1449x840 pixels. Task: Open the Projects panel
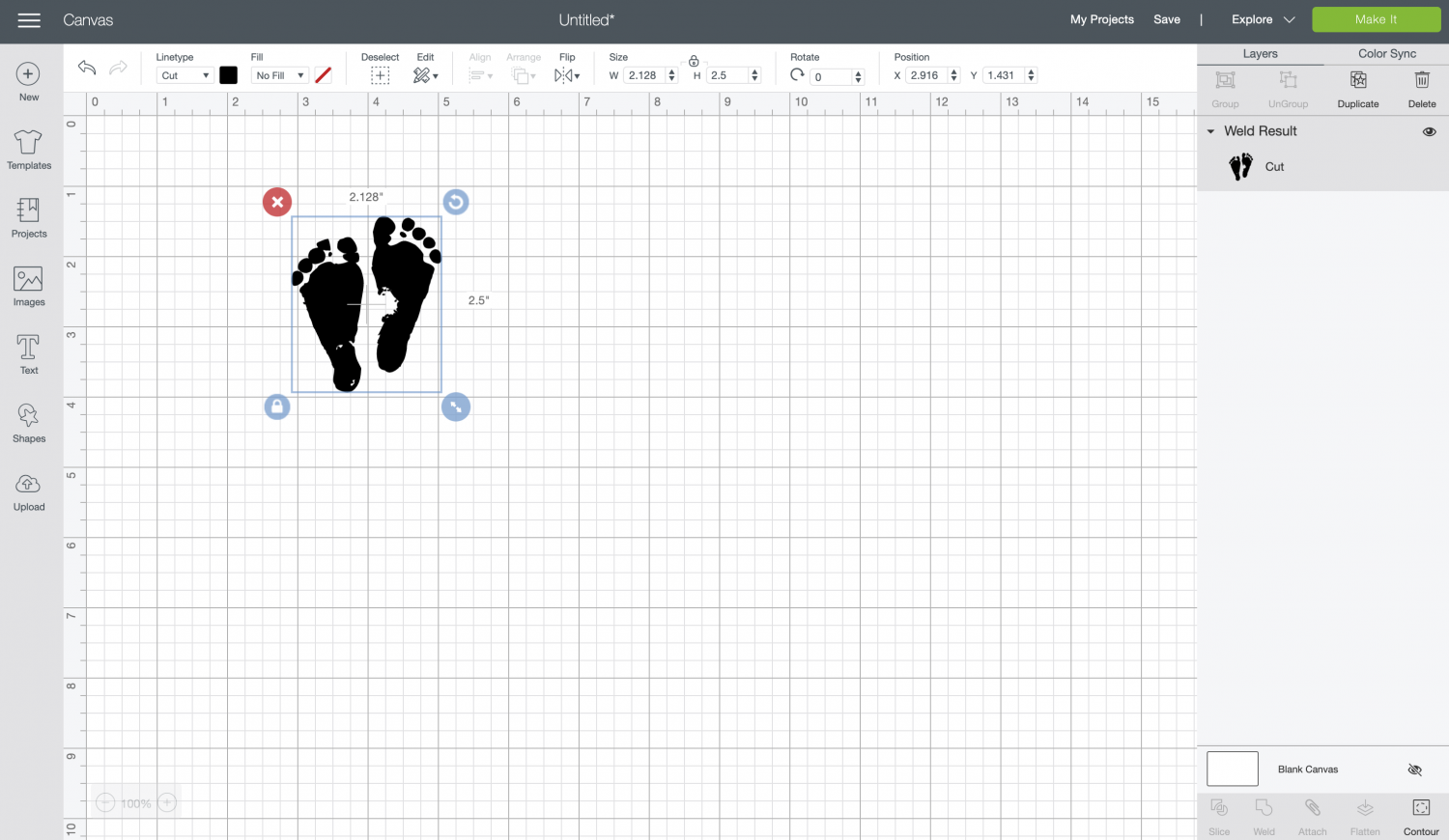click(x=29, y=217)
